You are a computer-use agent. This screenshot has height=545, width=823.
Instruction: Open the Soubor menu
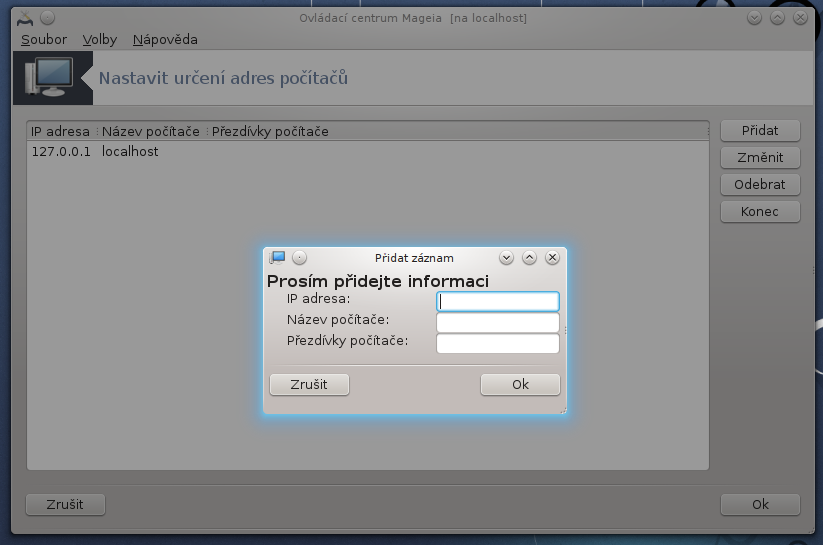44,40
